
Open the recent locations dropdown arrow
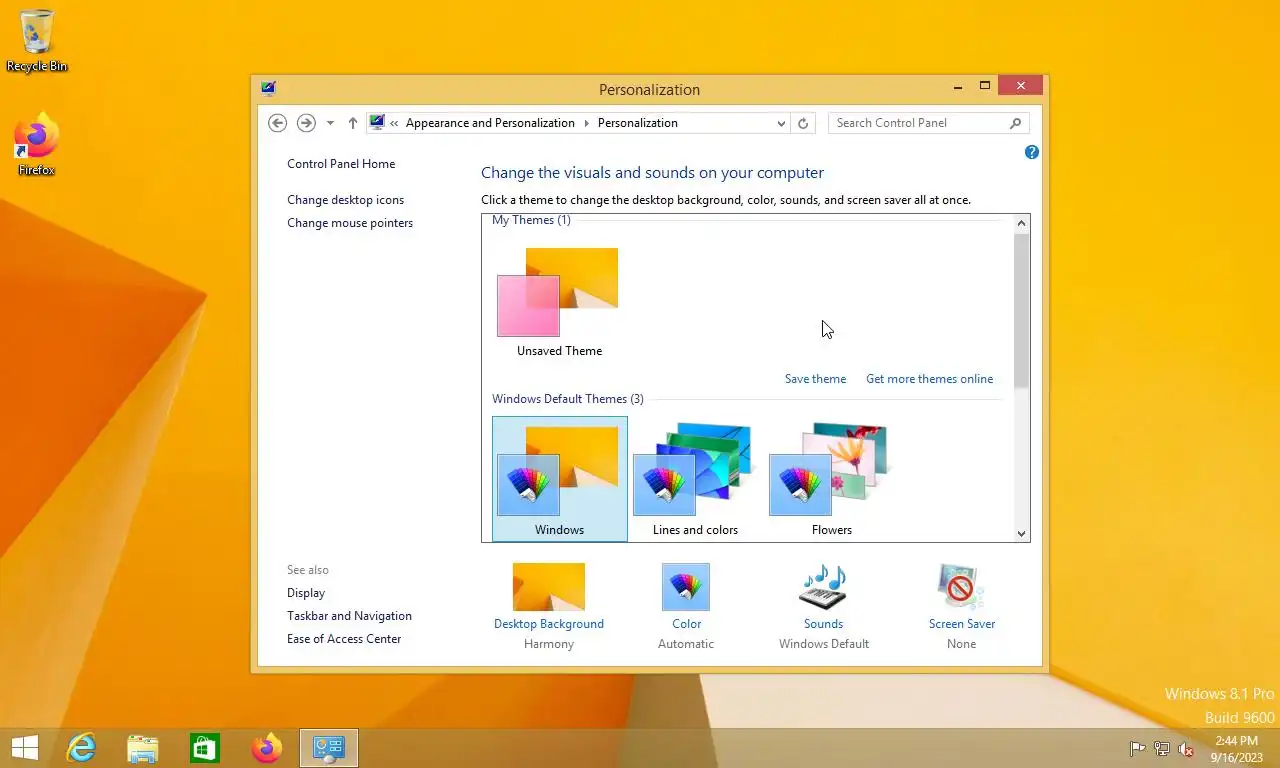(x=330, y=123)
